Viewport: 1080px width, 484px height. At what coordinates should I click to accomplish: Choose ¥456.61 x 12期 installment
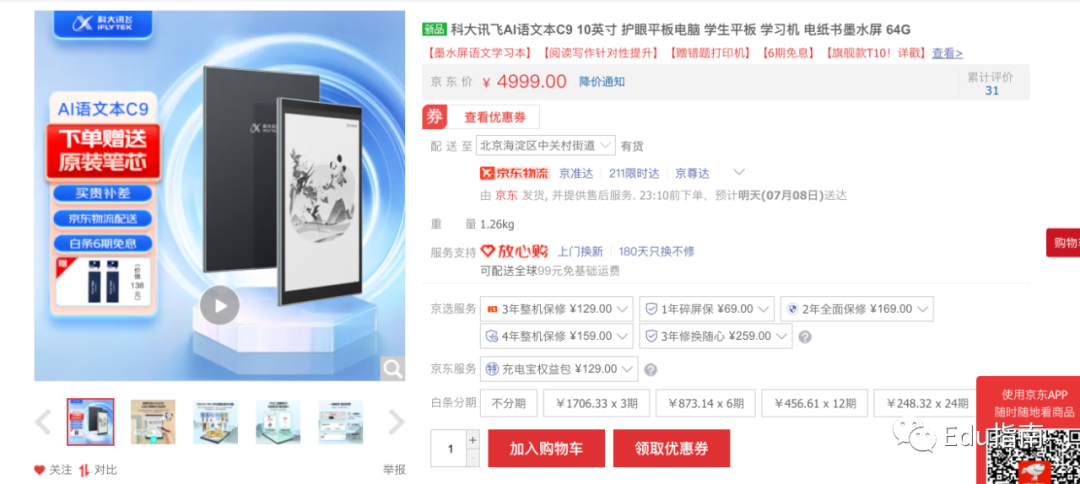tap(815, 403)
